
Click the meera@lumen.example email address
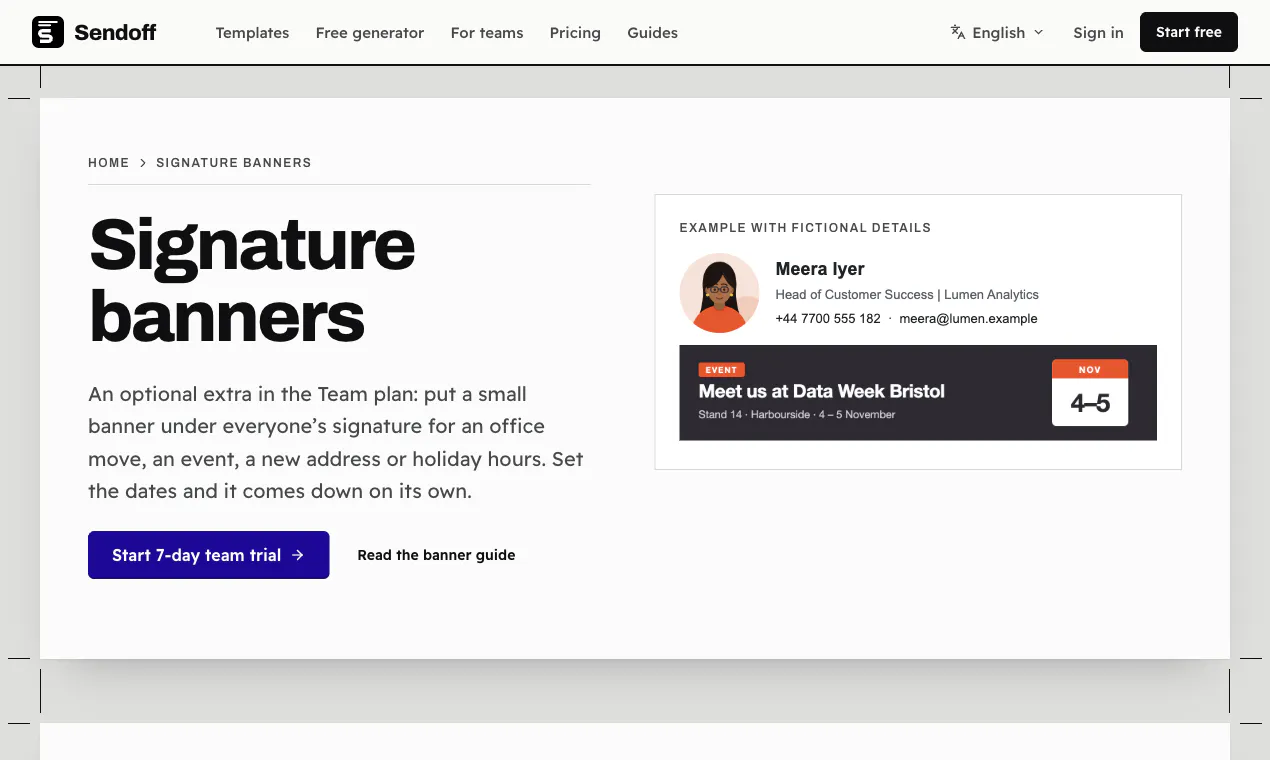click(x=968, y=319)
